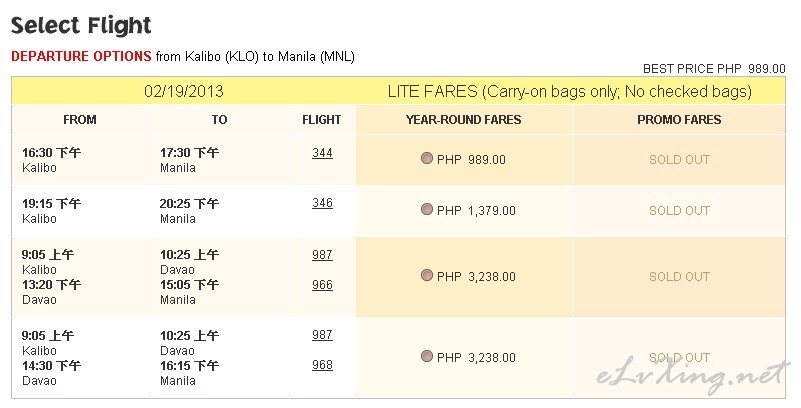Open flight 968 details link

point(322,365)
